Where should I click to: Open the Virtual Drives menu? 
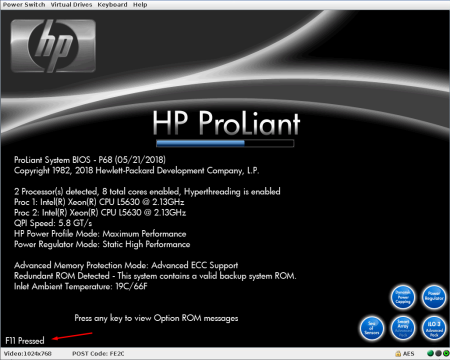pos(71,5)
